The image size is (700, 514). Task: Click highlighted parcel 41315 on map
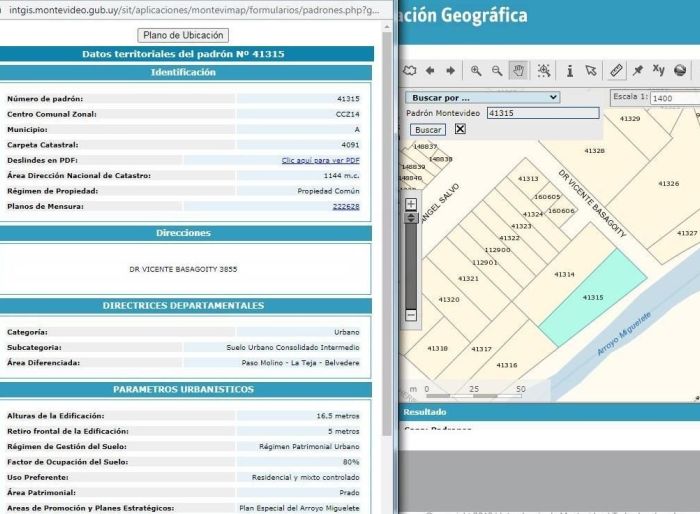[x=593, y=297]
